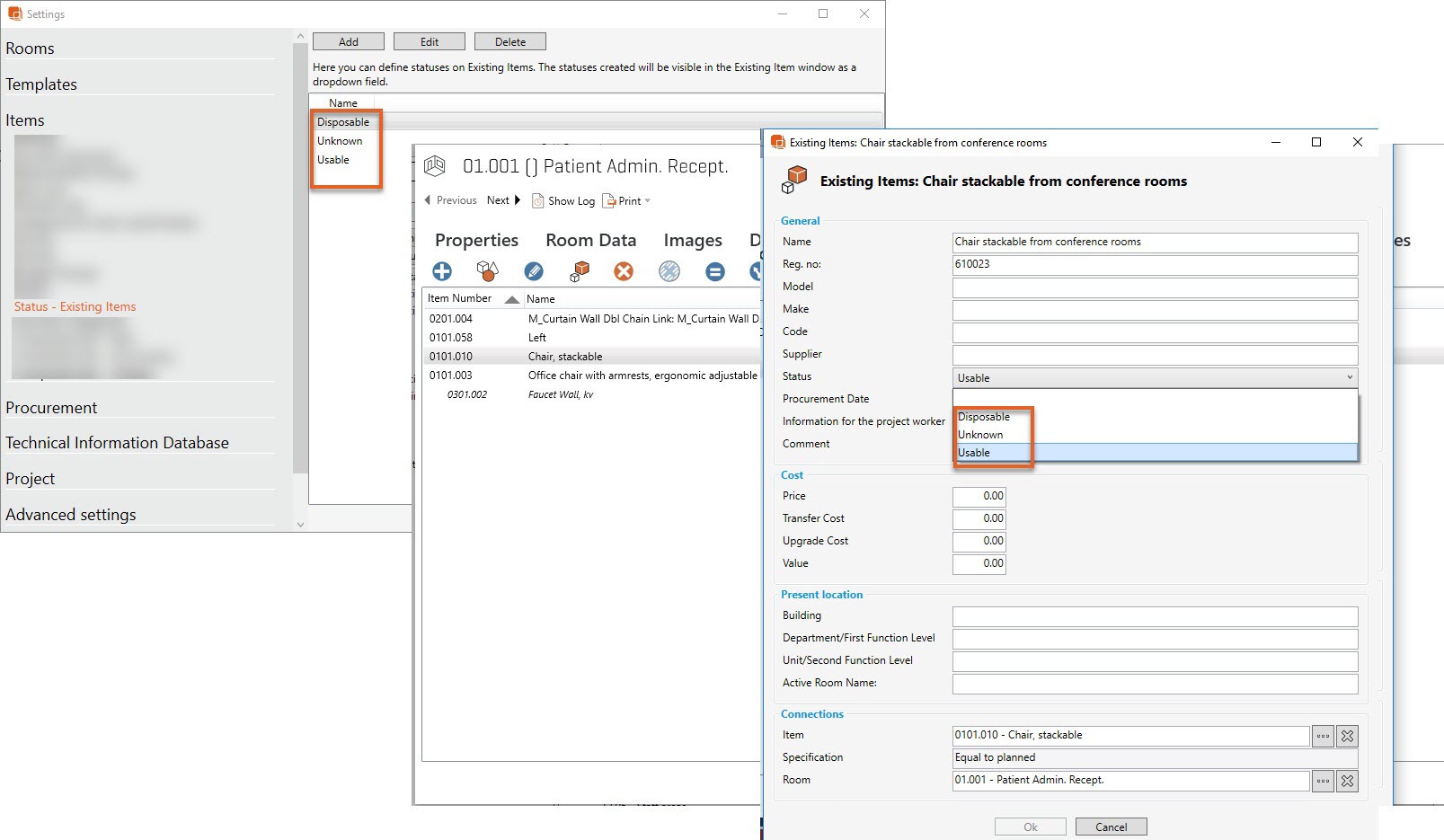Open the Status dropdown in the General section
1444x840 pixels.
coord(1351,377)
